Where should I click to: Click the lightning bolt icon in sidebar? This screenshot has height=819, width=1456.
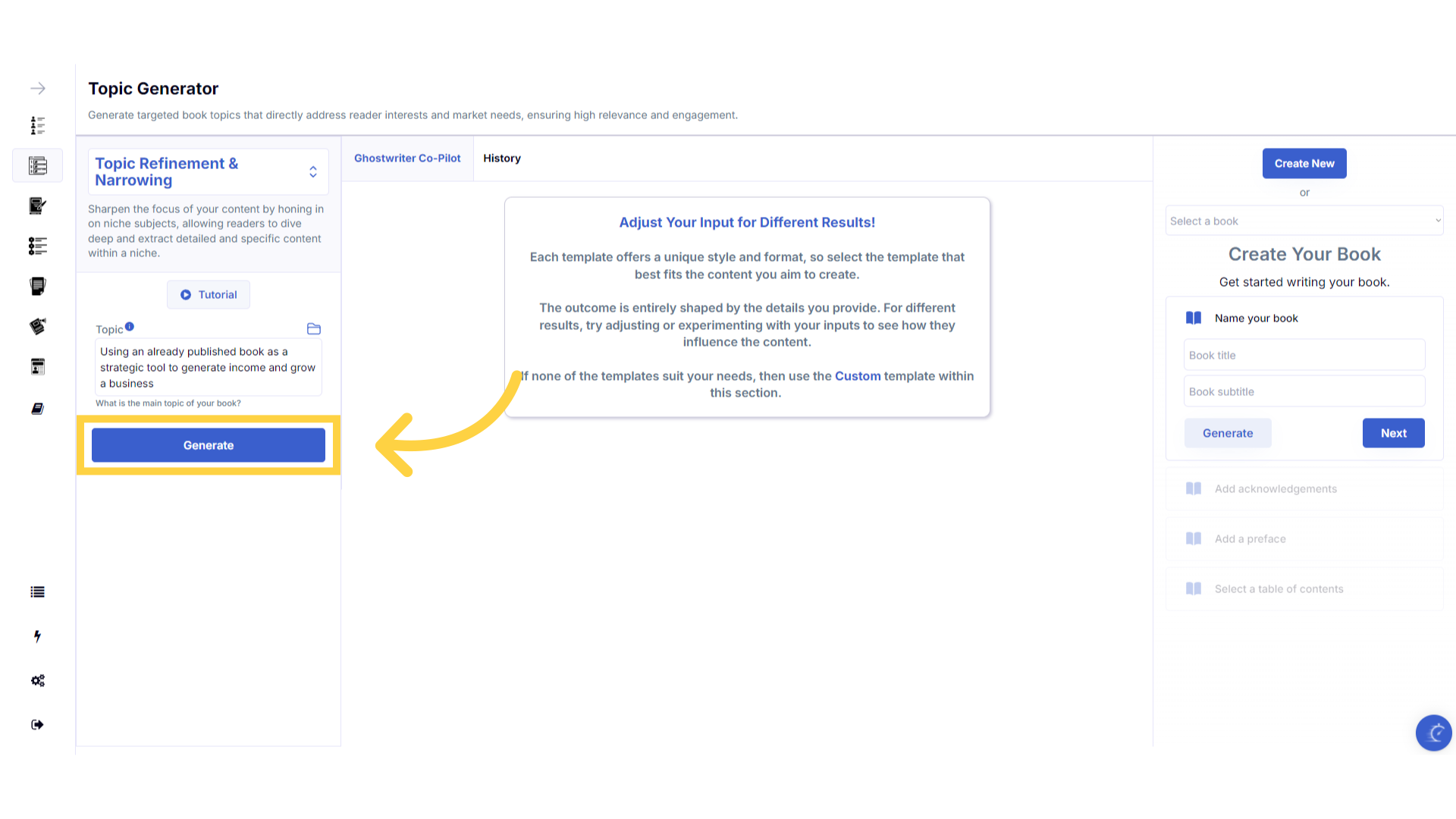tap(37, 636)
